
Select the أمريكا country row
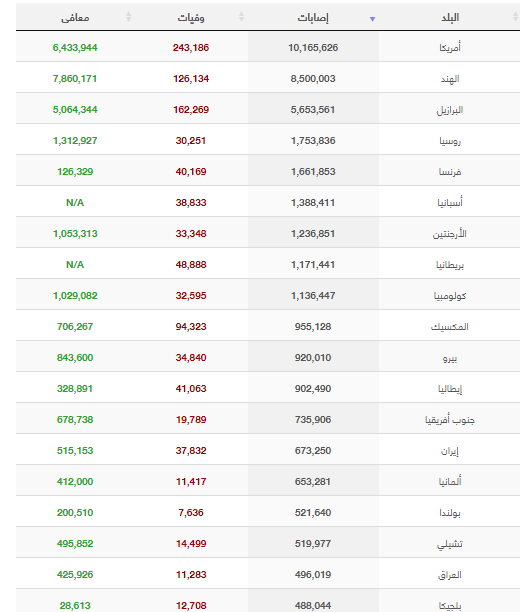(x=268, y=47)
